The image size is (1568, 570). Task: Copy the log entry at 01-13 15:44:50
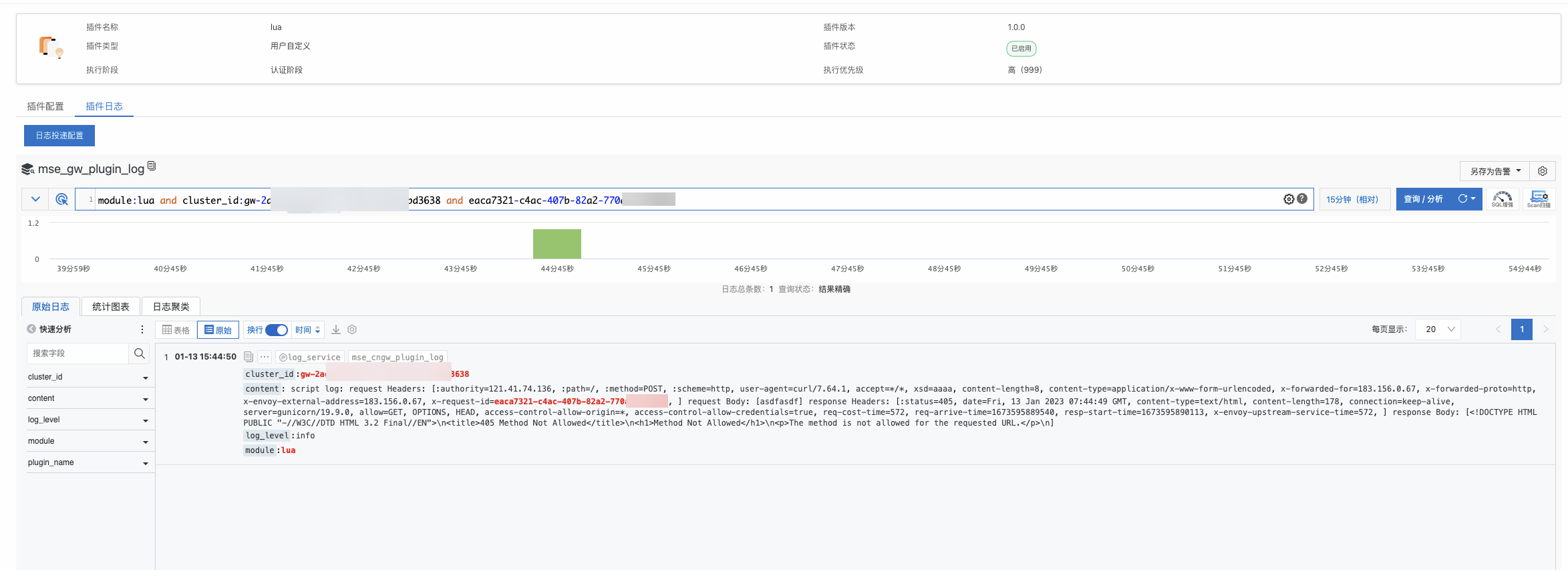point(249,357)
